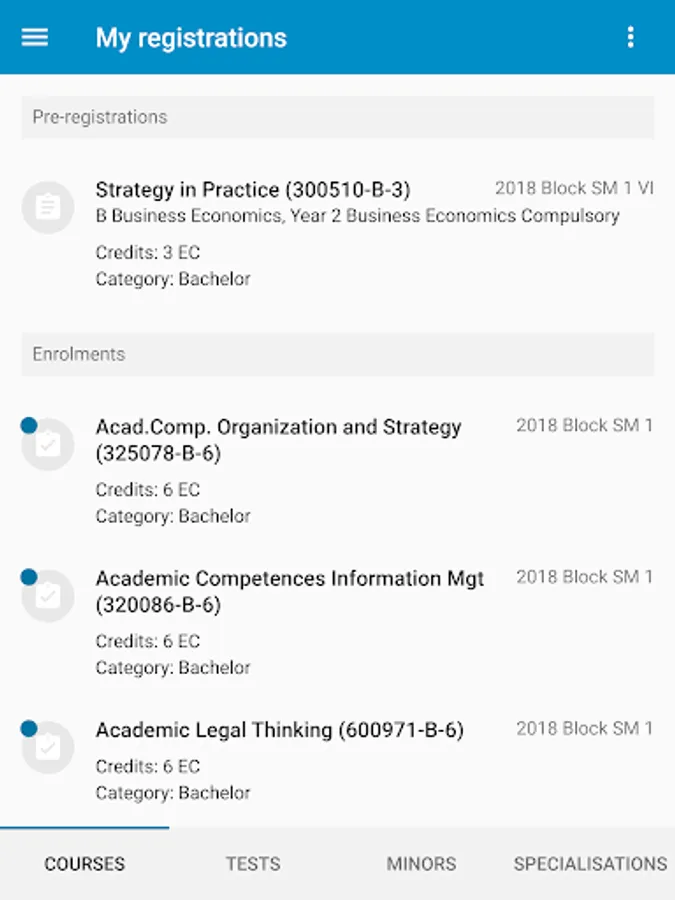Select the Courses tab
Image resolution: width=675 pixels, height=900 pixels.
[x=84, y=864]
